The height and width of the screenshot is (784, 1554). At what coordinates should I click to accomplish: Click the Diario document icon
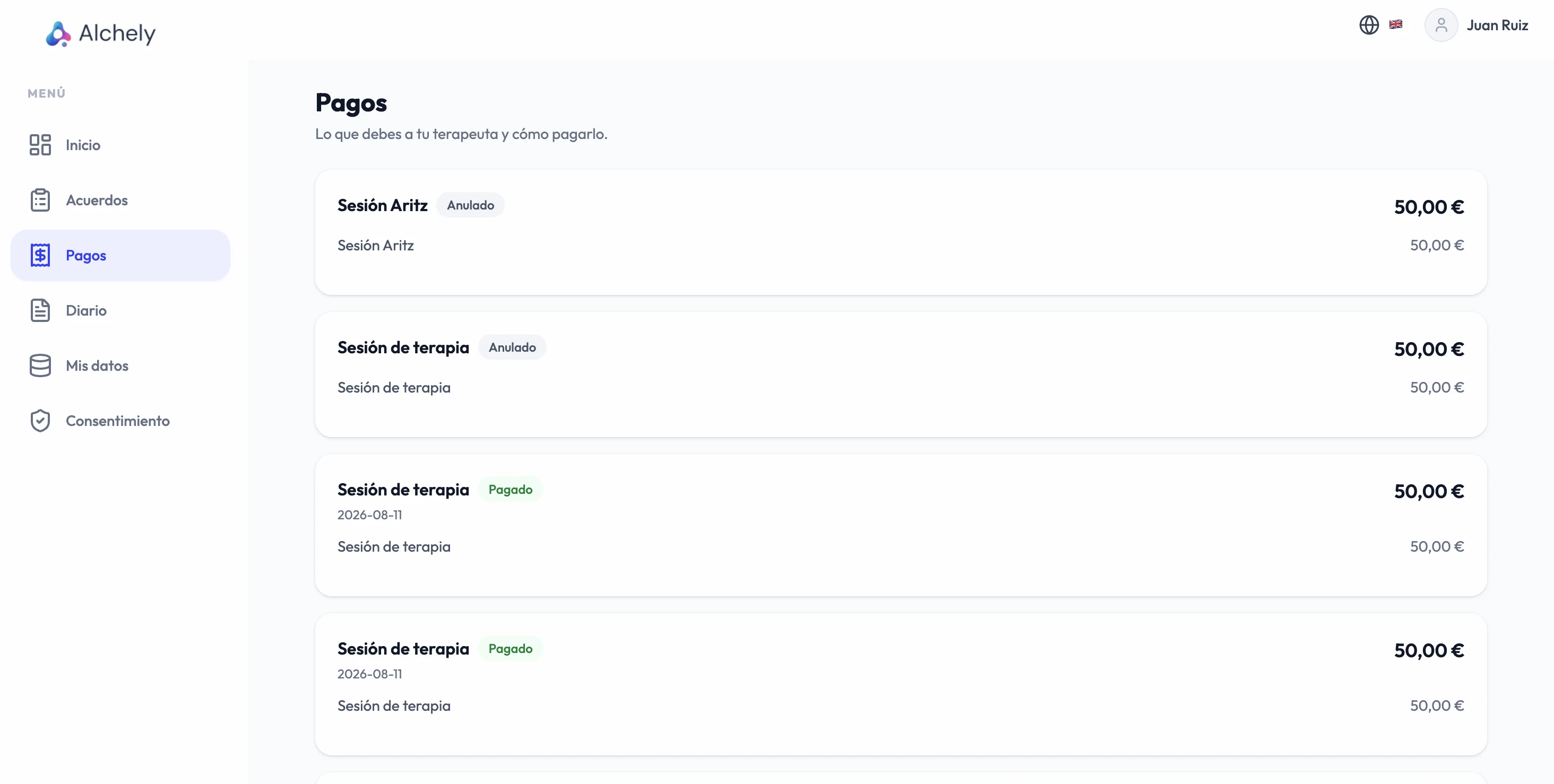click(x=40, y=311)
